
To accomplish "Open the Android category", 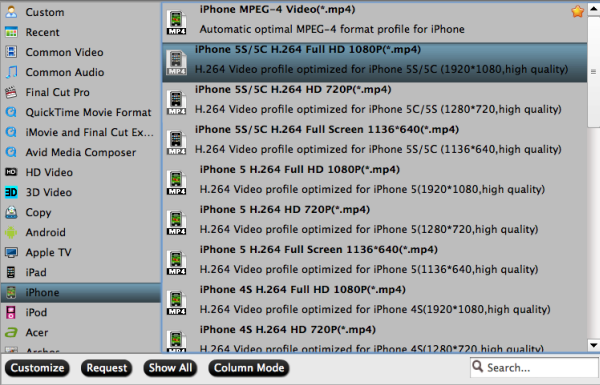I will (81, 232).
